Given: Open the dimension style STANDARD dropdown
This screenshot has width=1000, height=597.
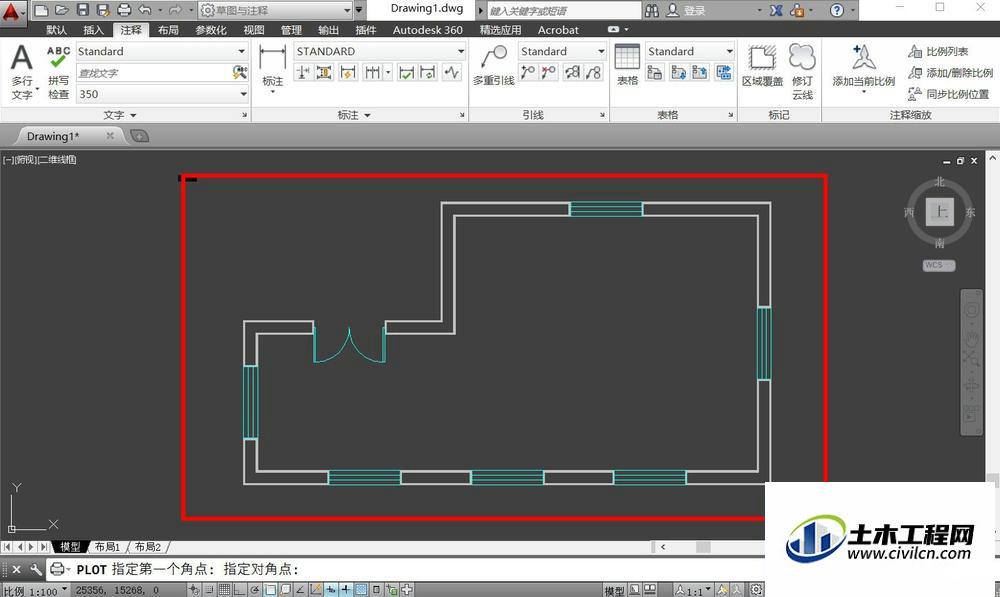Looking at the screenshot, I should pos(380,51).
